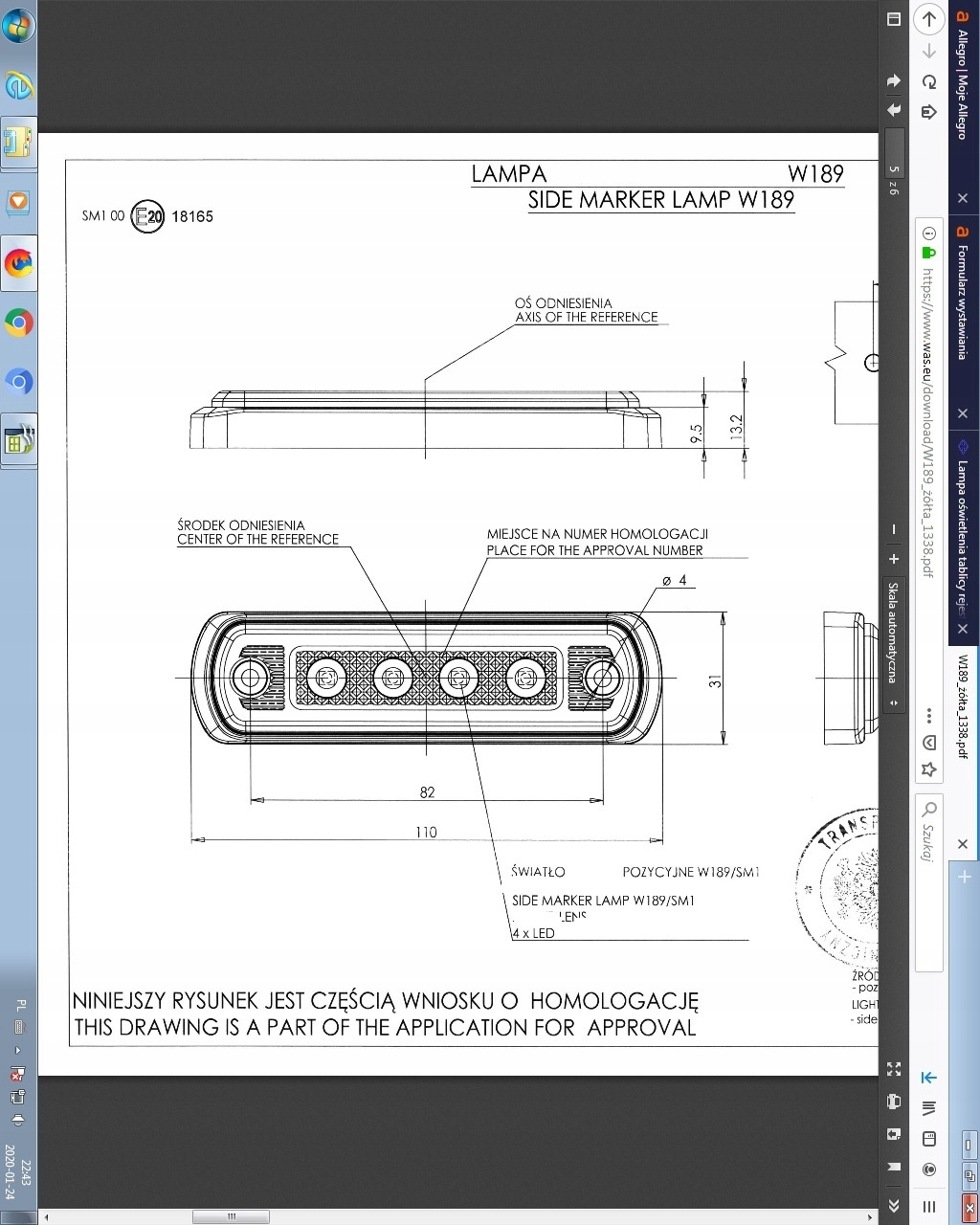Close the W189_żółta_1338.pdf tab
The height and width of the screenshot is (1225, 980).
pos(963,844)
